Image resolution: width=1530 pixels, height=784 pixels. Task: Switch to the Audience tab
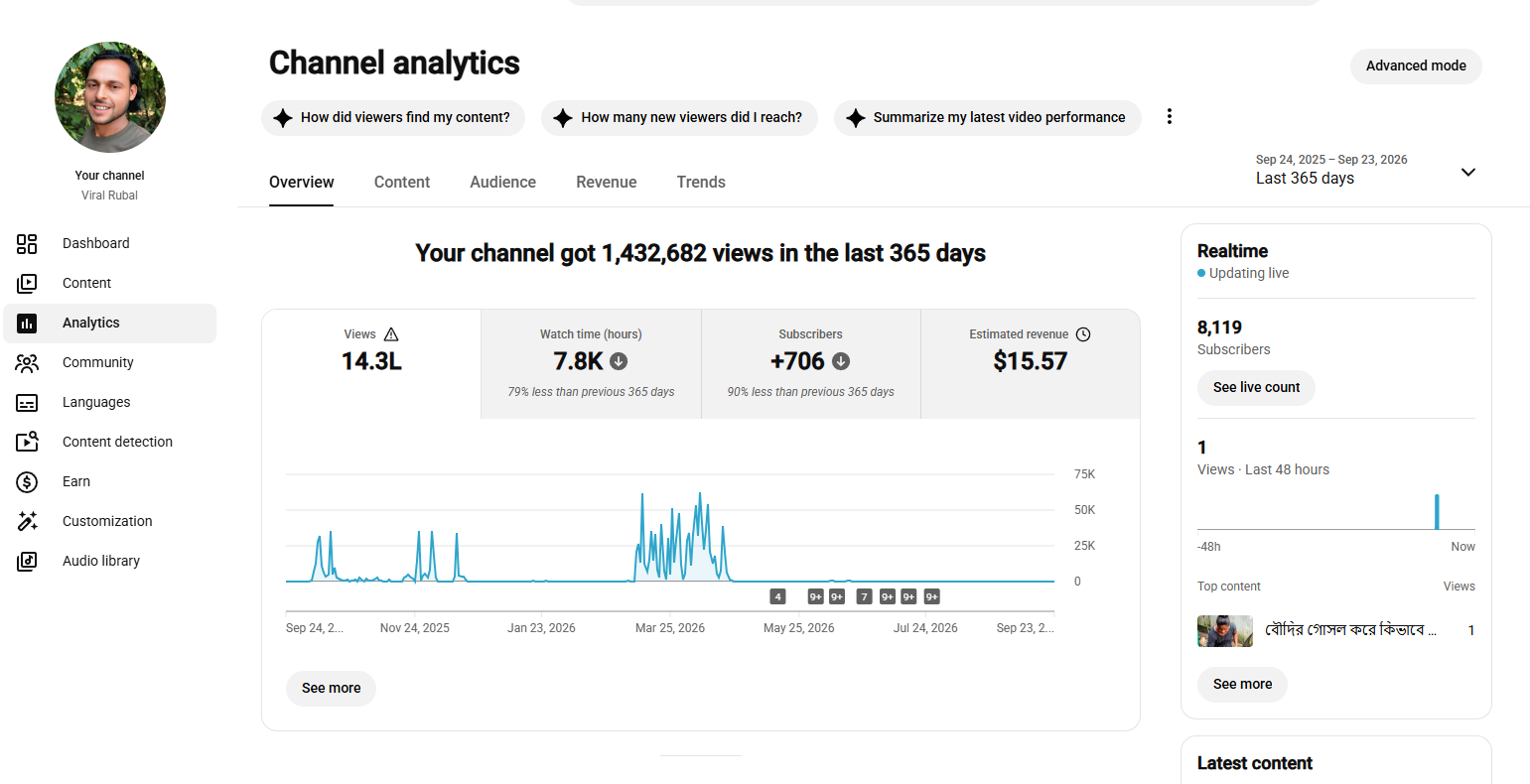coord(503,183)
